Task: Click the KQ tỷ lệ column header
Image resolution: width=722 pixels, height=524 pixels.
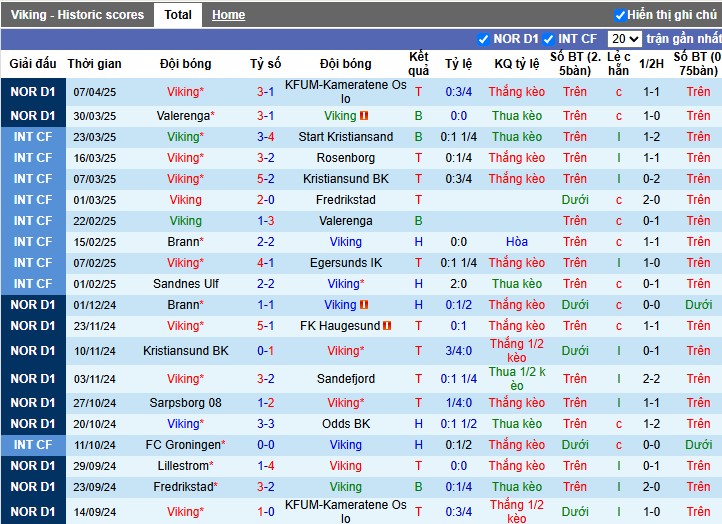Action: coord(517,64)
